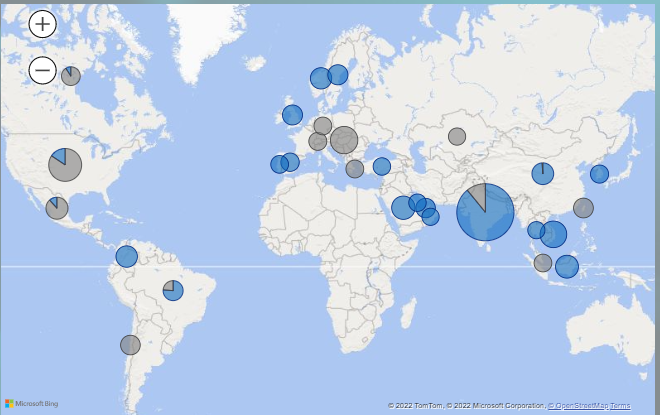Zoom out of the map
Image resolution: width=660 pixels, height=415 pixels.
(43, 70)
